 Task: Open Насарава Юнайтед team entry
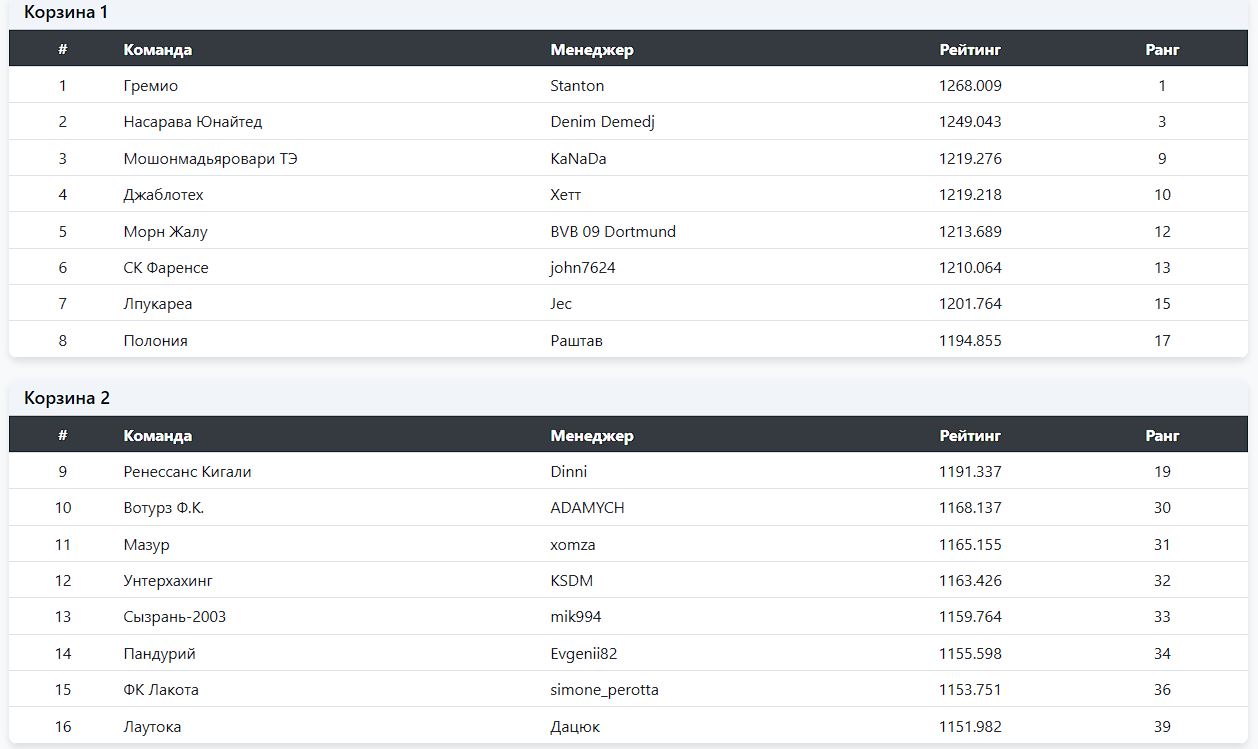(x=193, y=122)
